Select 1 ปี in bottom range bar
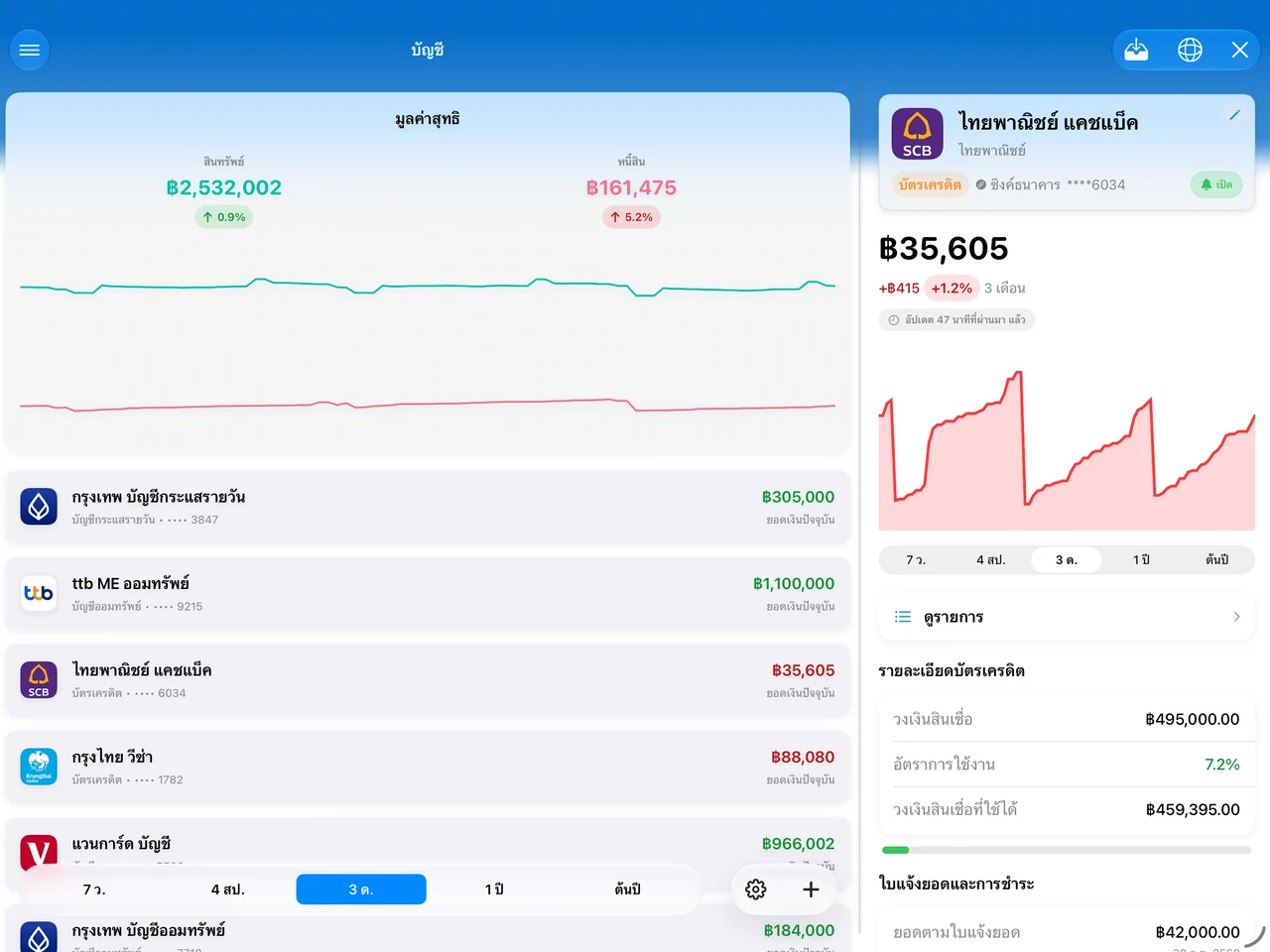The image size is (1270, 952). 494,890
